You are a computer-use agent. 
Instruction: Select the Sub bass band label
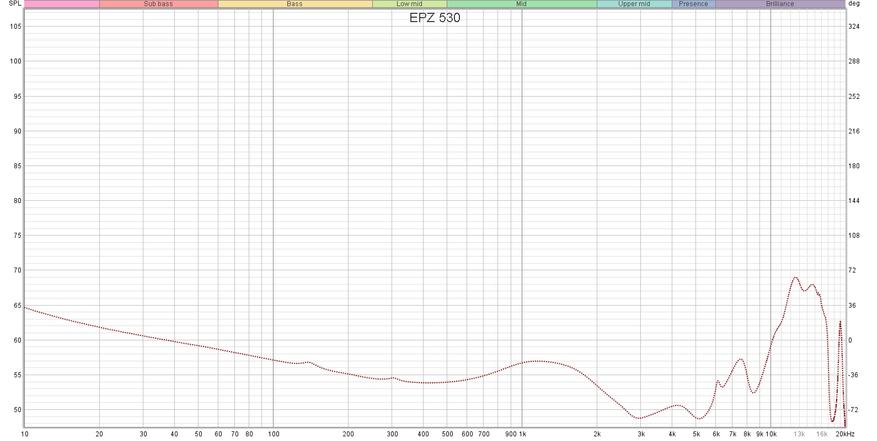pos(158,4)
